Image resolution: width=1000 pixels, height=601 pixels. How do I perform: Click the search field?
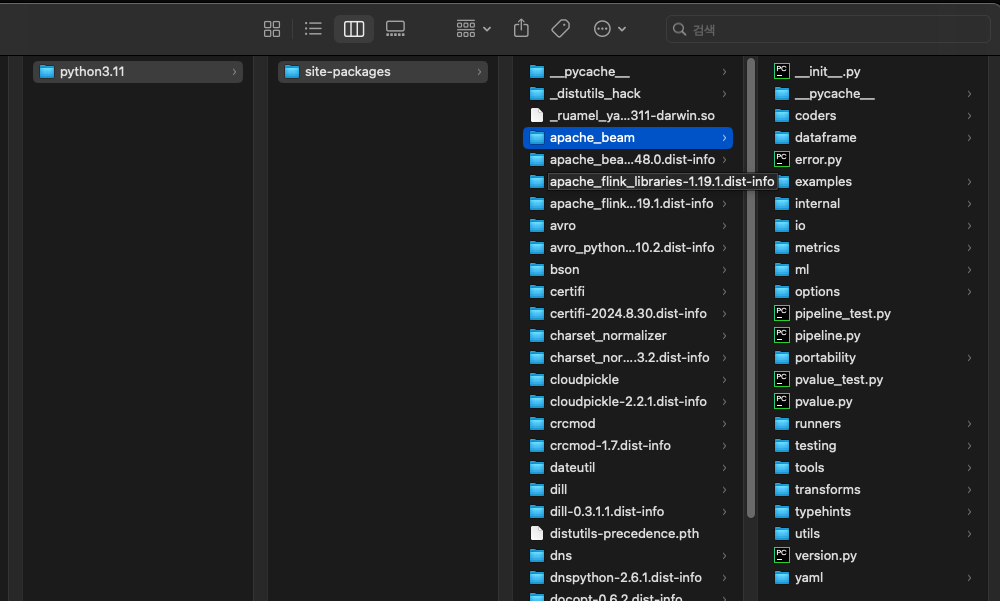pyautogui.click(x=828, y=29)
